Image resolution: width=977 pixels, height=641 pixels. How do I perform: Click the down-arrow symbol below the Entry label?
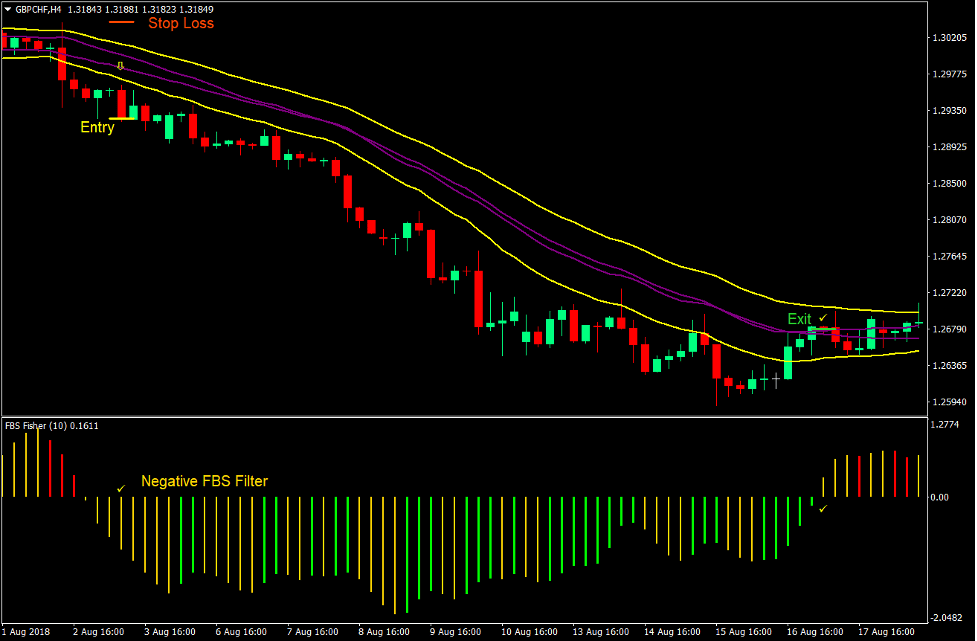click(120, 65)
